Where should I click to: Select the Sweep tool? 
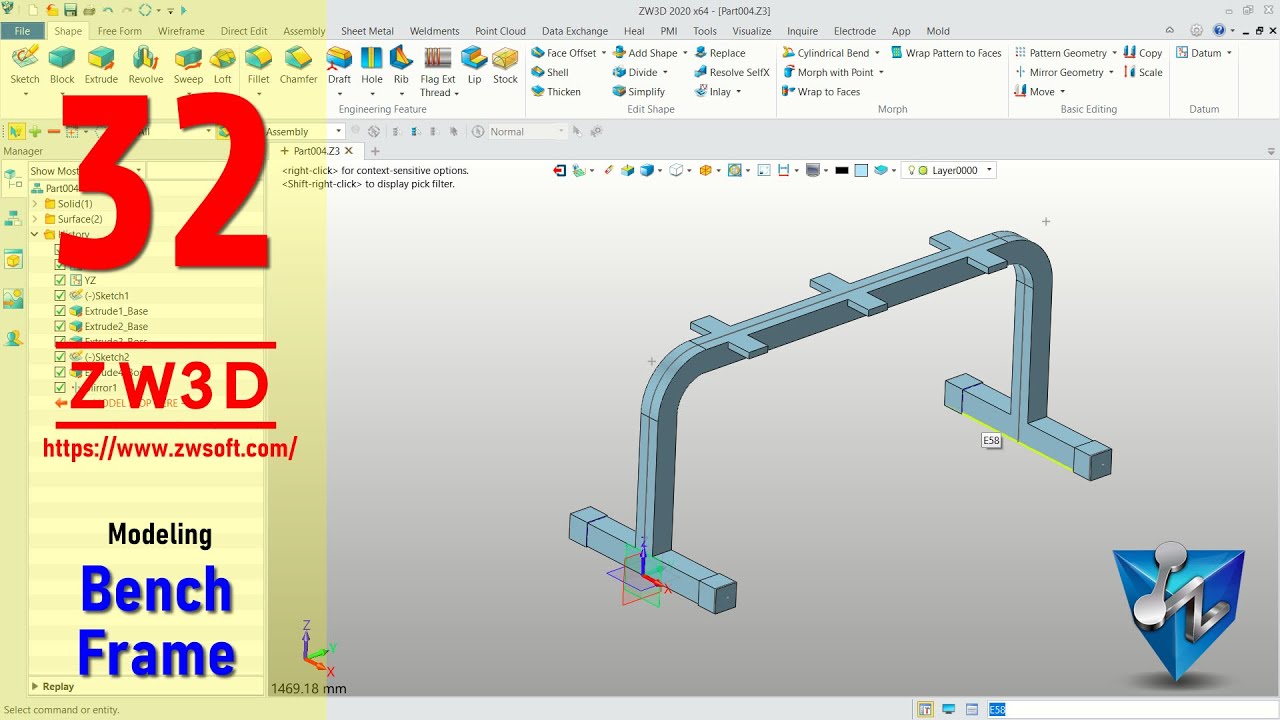coord(188,64)
